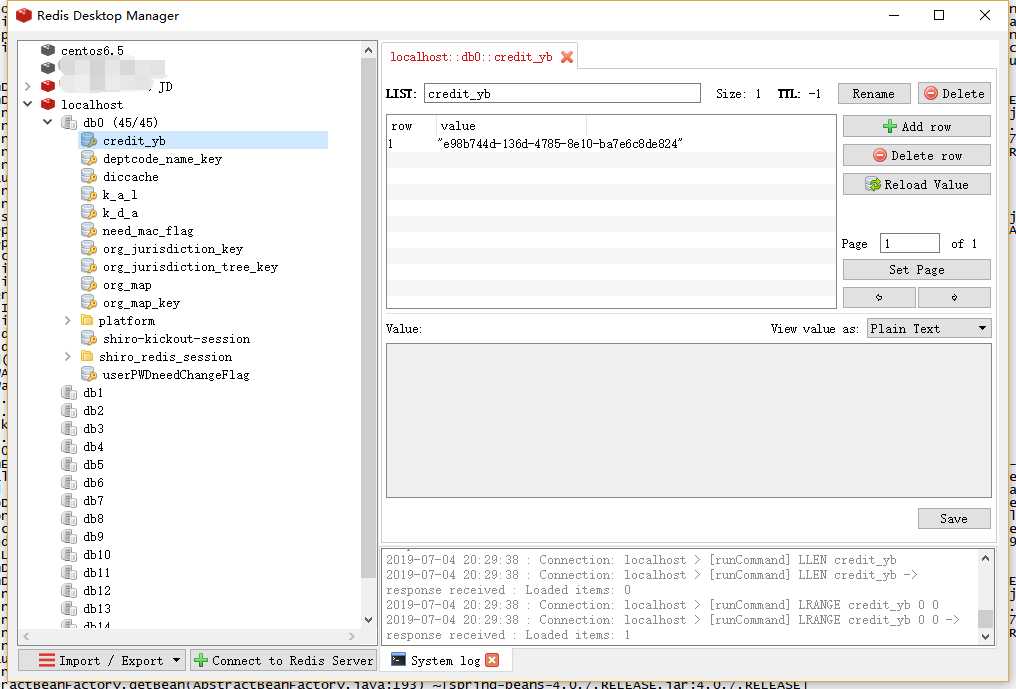Open the Import / Export dropdown menu

(x=102, y=660)
